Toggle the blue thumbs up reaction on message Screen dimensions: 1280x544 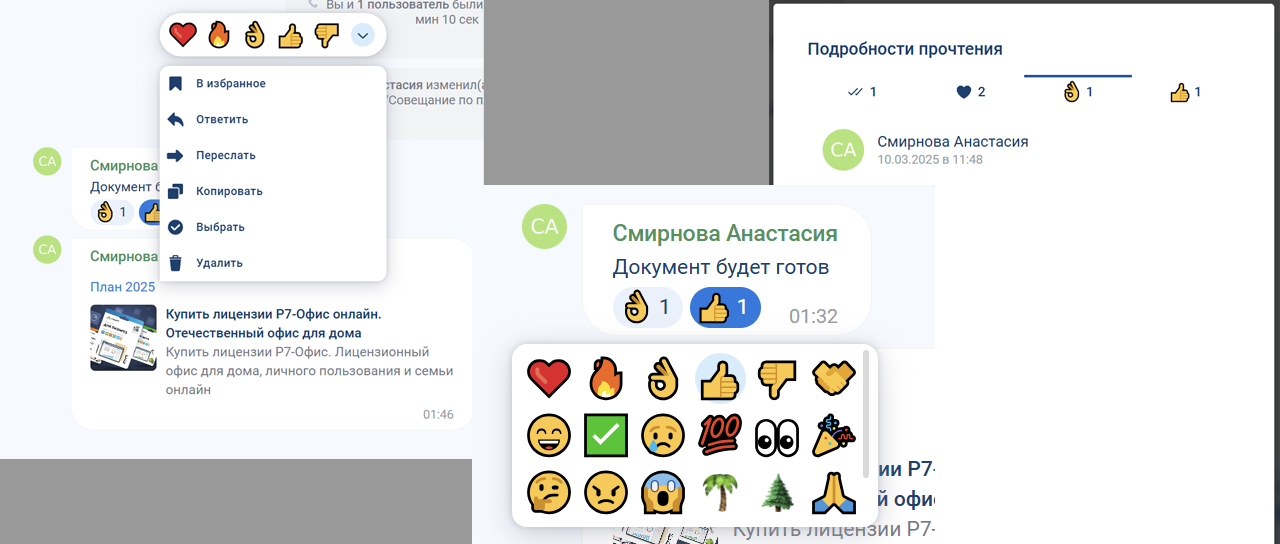click(x=725, y=308)
